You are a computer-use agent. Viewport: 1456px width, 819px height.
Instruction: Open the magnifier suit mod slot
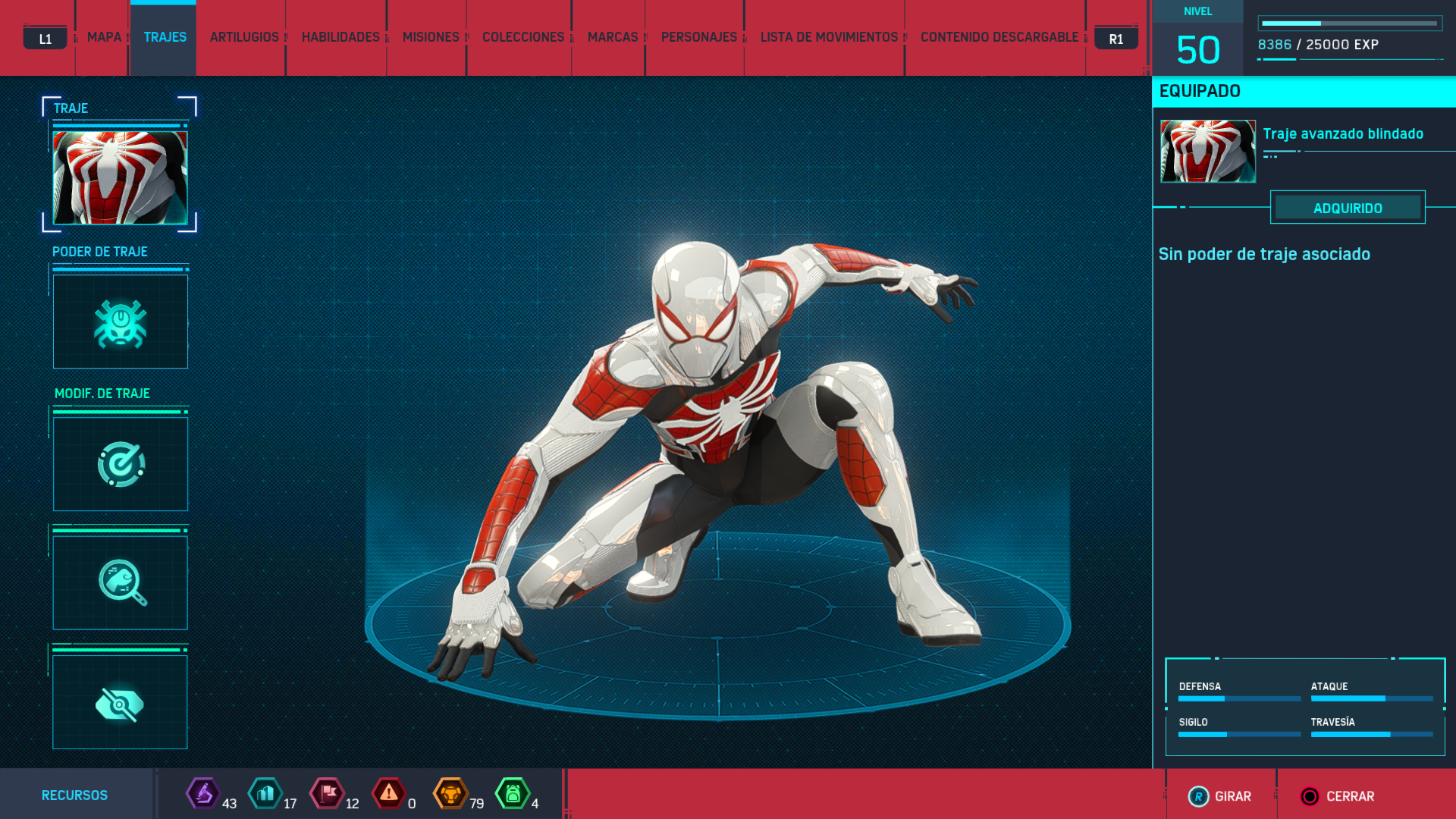click(x=121, y=582)
